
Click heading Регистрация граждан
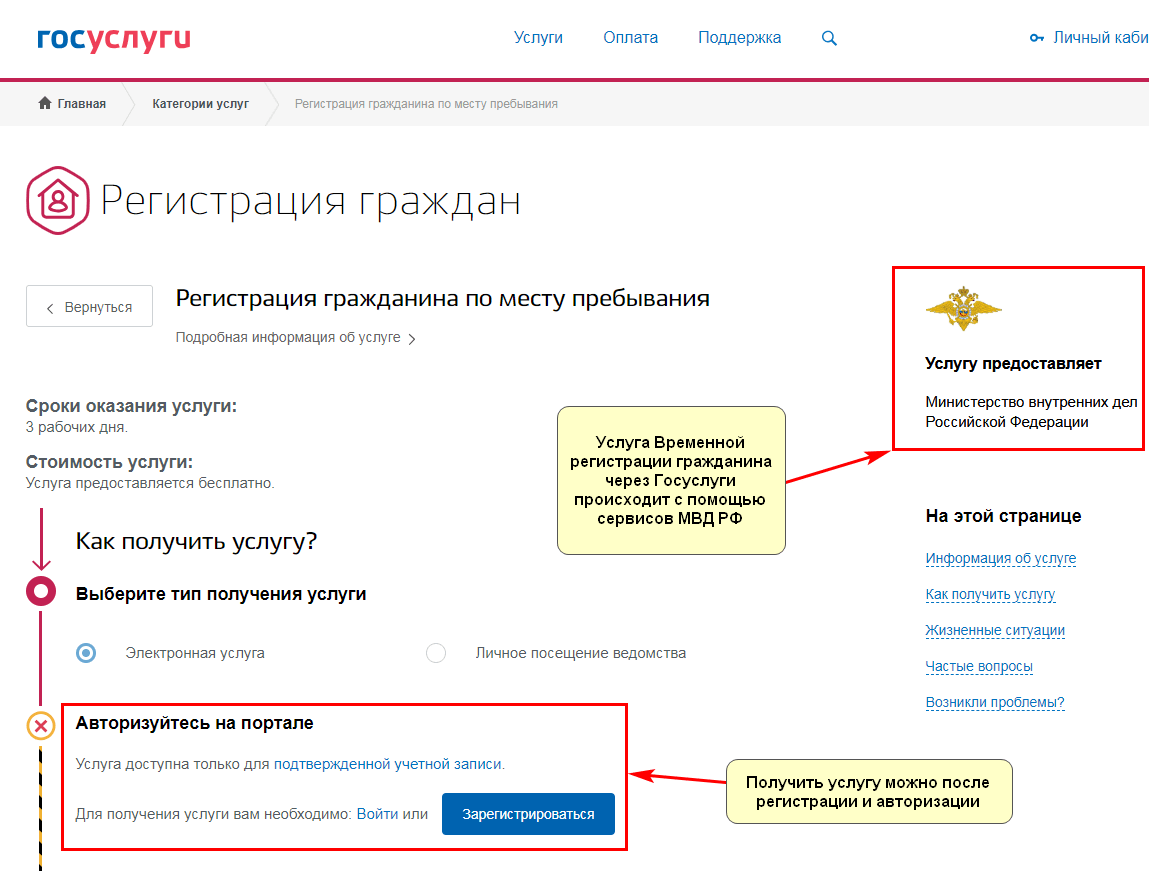tap(311, 201)
